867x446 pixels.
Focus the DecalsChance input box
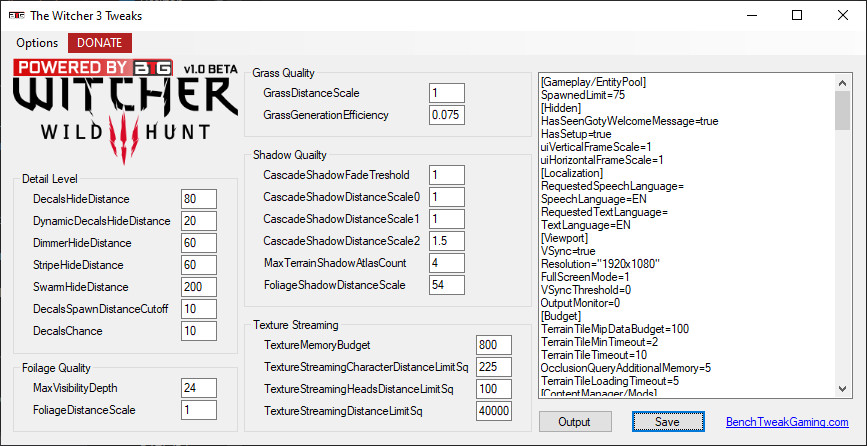point(199,331)
